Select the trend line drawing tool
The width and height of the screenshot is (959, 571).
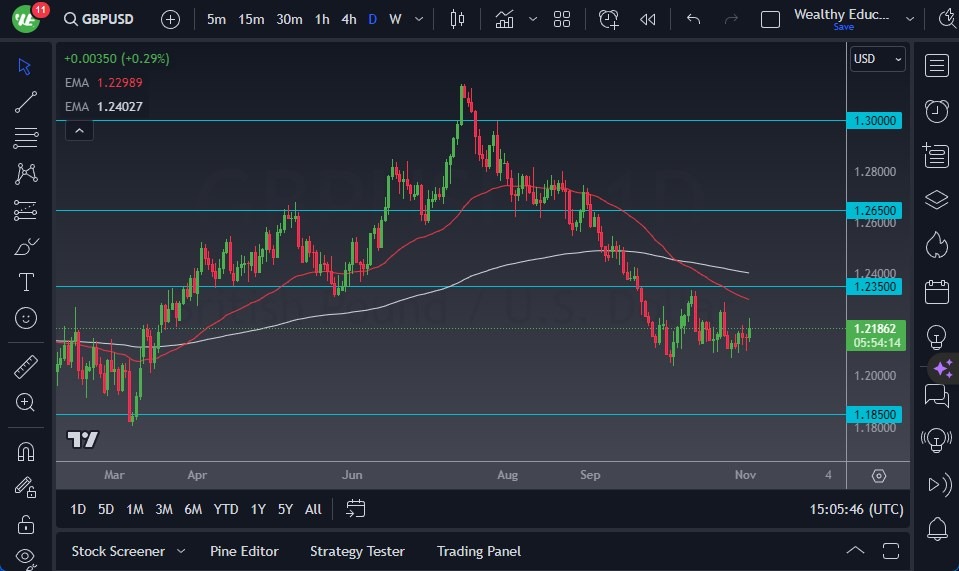[x=26, y=102]
